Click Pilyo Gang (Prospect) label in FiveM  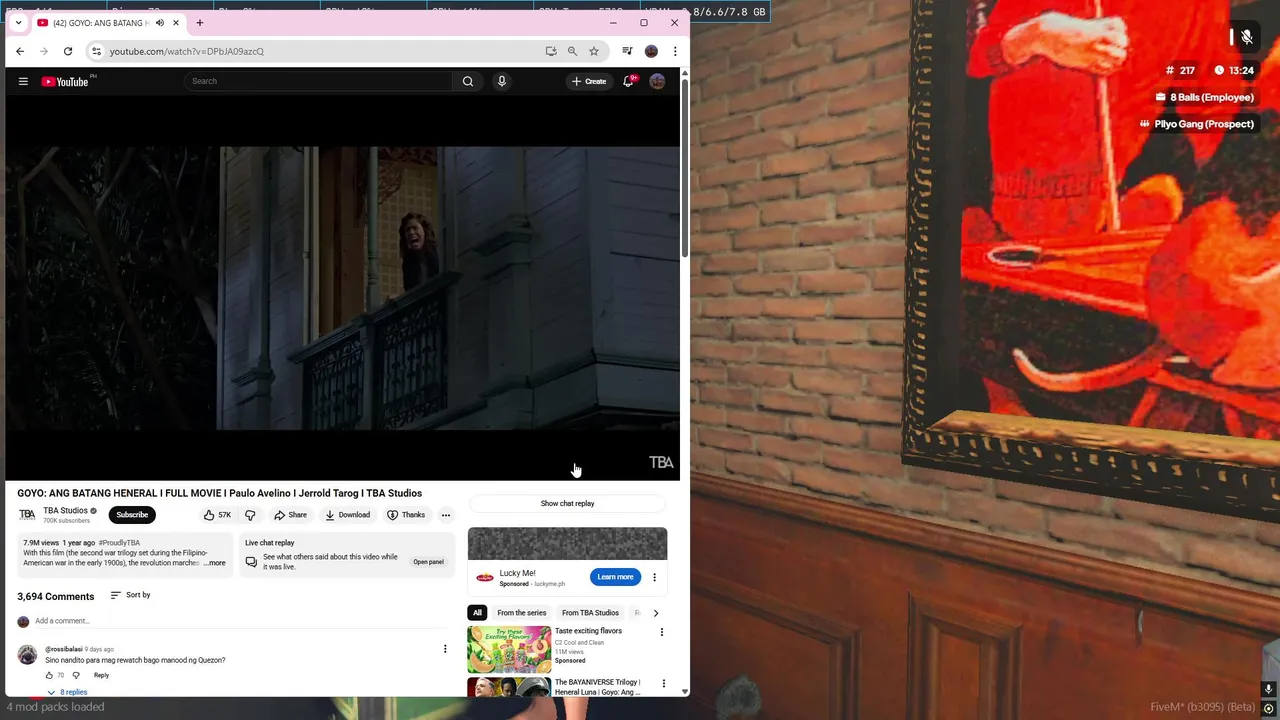1196,124
